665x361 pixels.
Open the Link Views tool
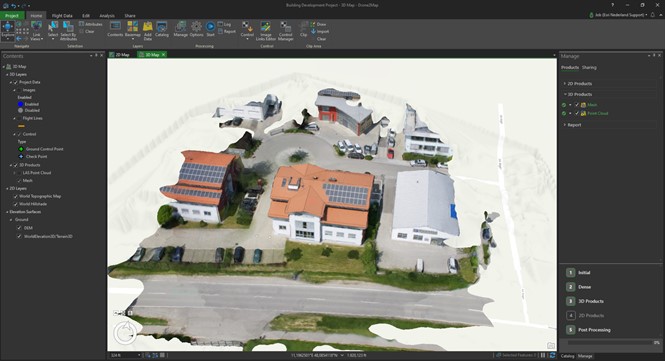[x=36, y=31]
